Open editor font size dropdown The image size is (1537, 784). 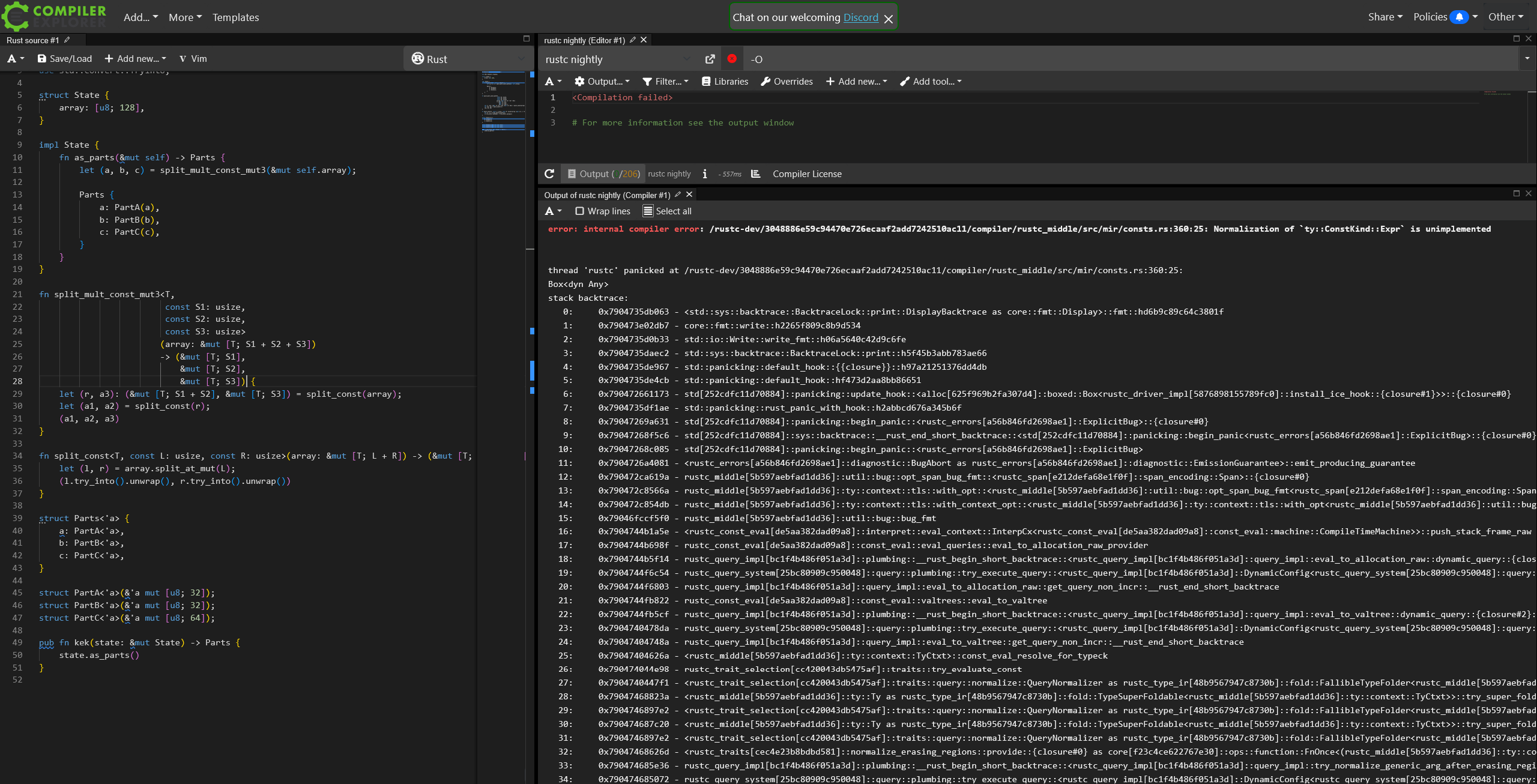(x=16, y=58)
